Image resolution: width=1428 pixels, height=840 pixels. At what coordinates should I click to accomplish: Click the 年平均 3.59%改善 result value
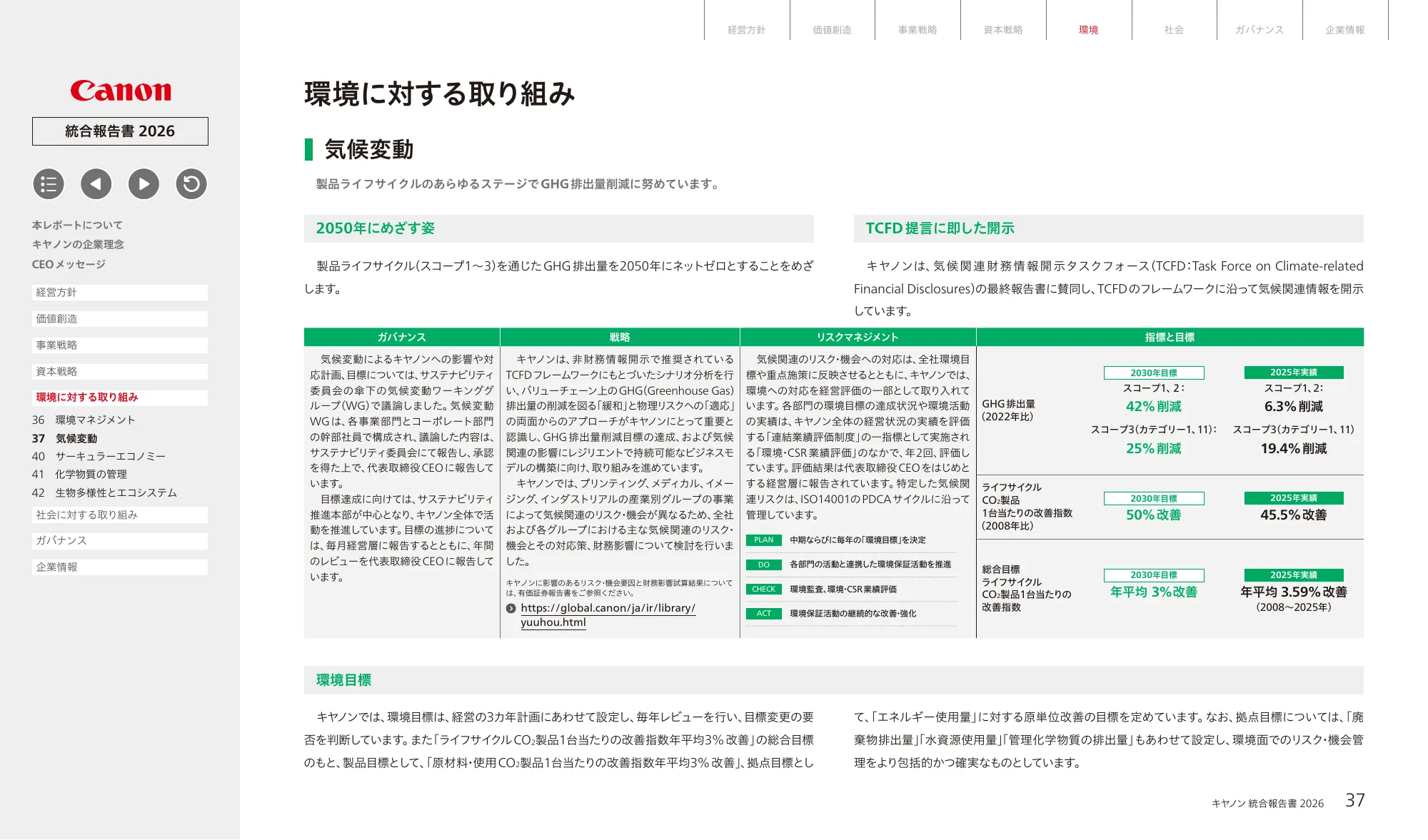[1294, 592]
